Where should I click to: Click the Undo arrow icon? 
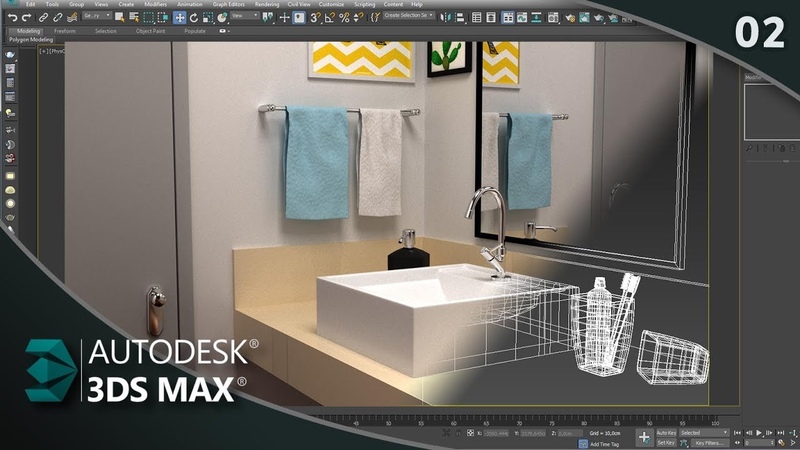(12, 18)
